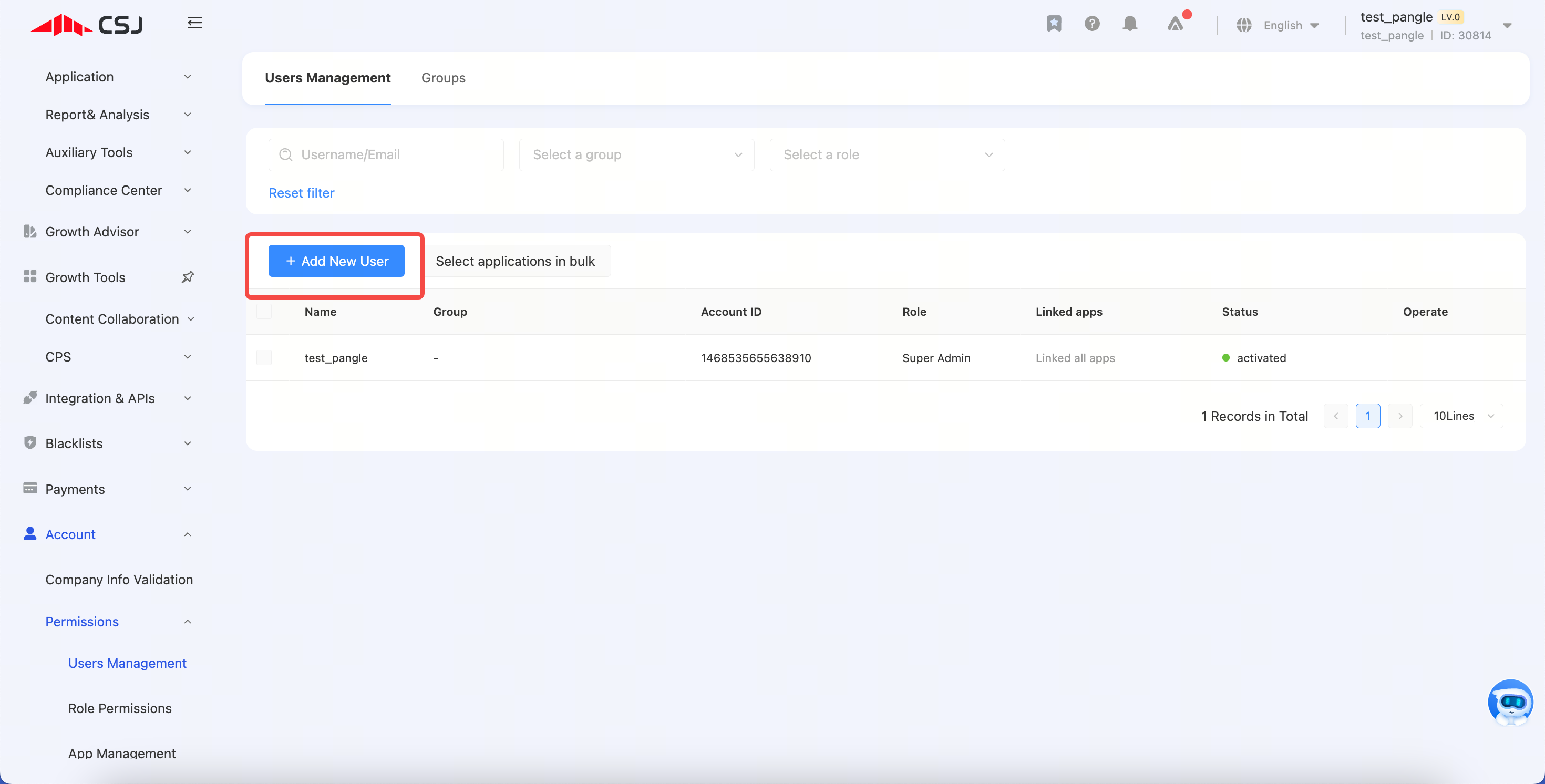Click the Linked apps column header
This screenshot has width=1545, height=784.
coord(1069,312)
